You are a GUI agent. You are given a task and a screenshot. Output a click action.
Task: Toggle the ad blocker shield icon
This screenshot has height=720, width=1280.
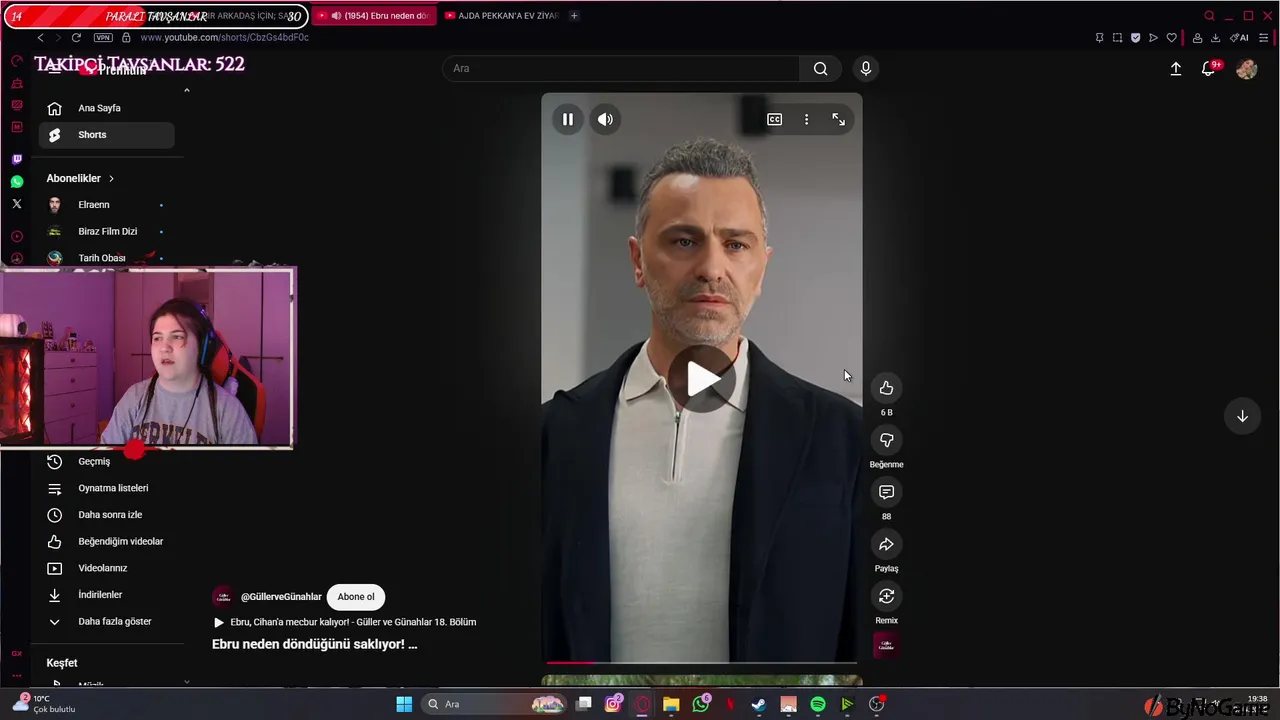(x=1135, y=38)
